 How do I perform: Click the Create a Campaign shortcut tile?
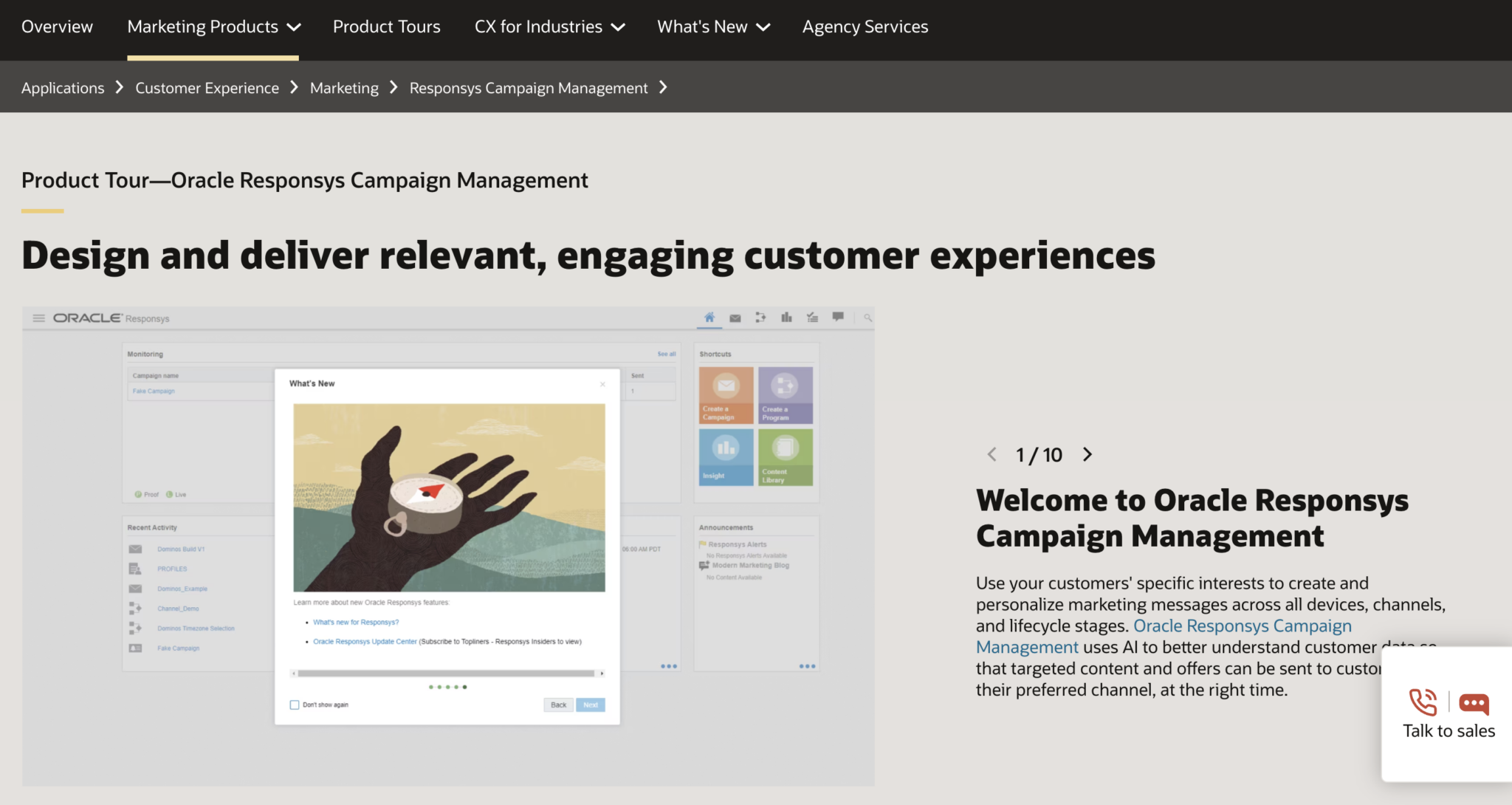click(x=726, y=395)
